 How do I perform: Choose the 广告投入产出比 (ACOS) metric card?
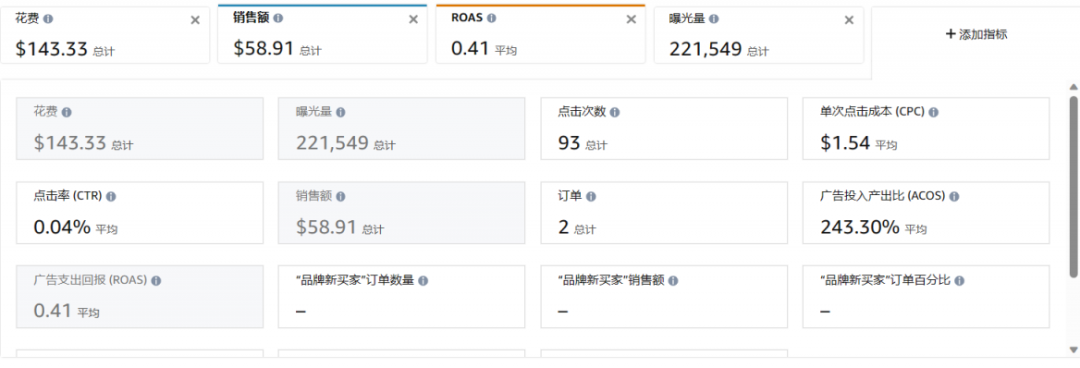926,213
